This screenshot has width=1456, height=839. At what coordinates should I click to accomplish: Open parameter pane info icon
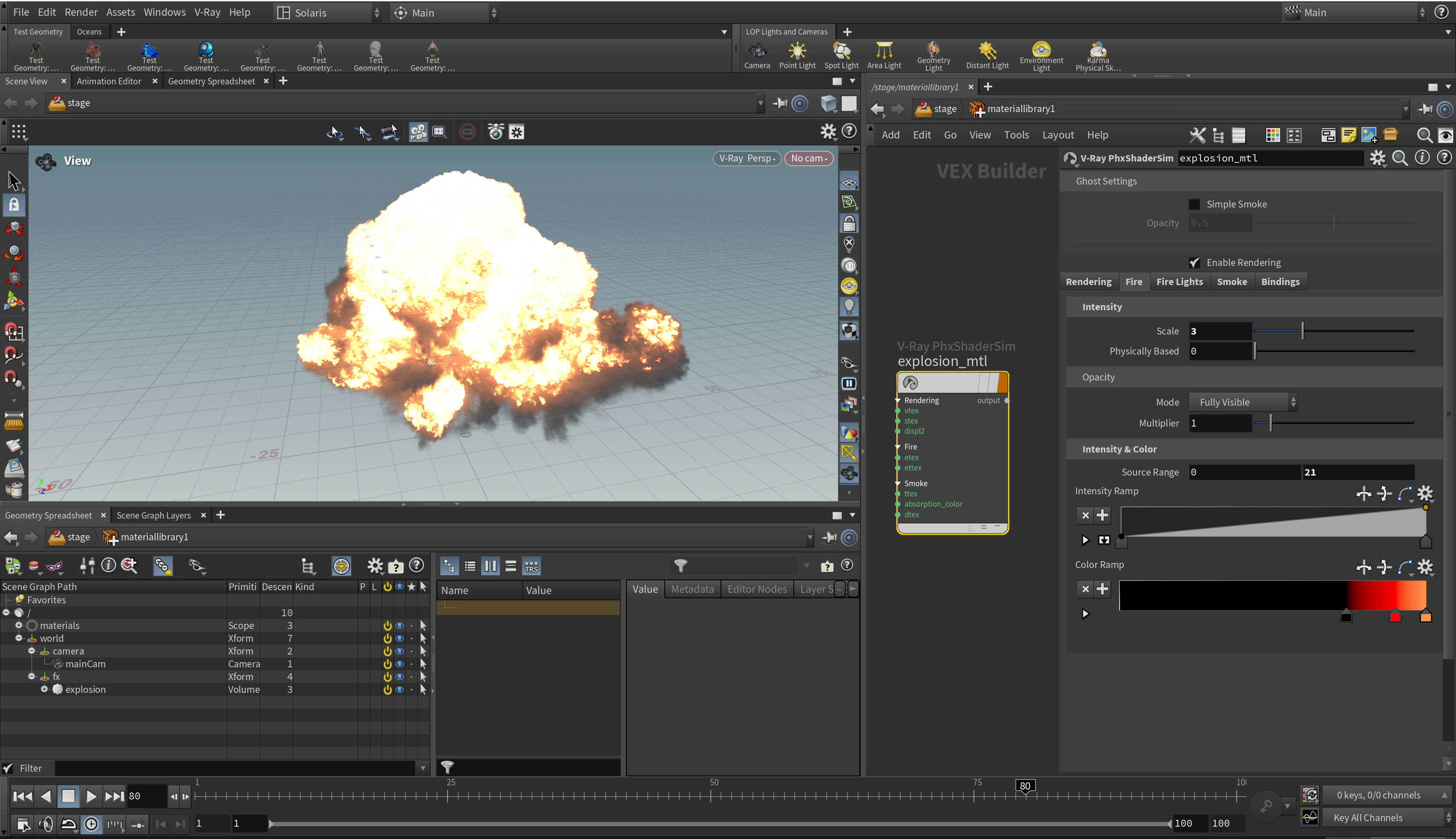(x=1422, y=157)
